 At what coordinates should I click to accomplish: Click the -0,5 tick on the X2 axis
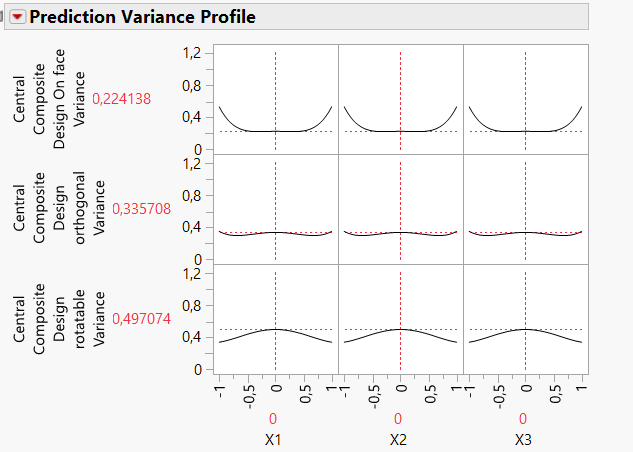coord(374,397)
